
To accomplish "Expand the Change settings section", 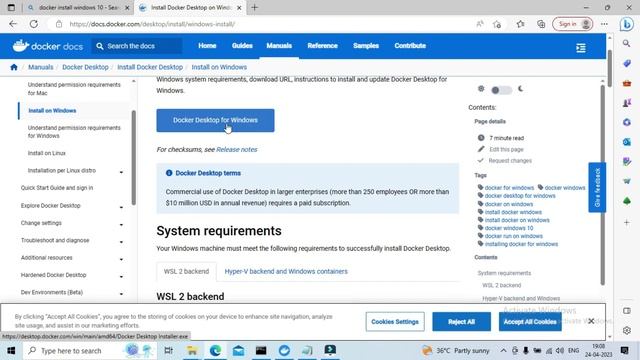I will point(121,224).
